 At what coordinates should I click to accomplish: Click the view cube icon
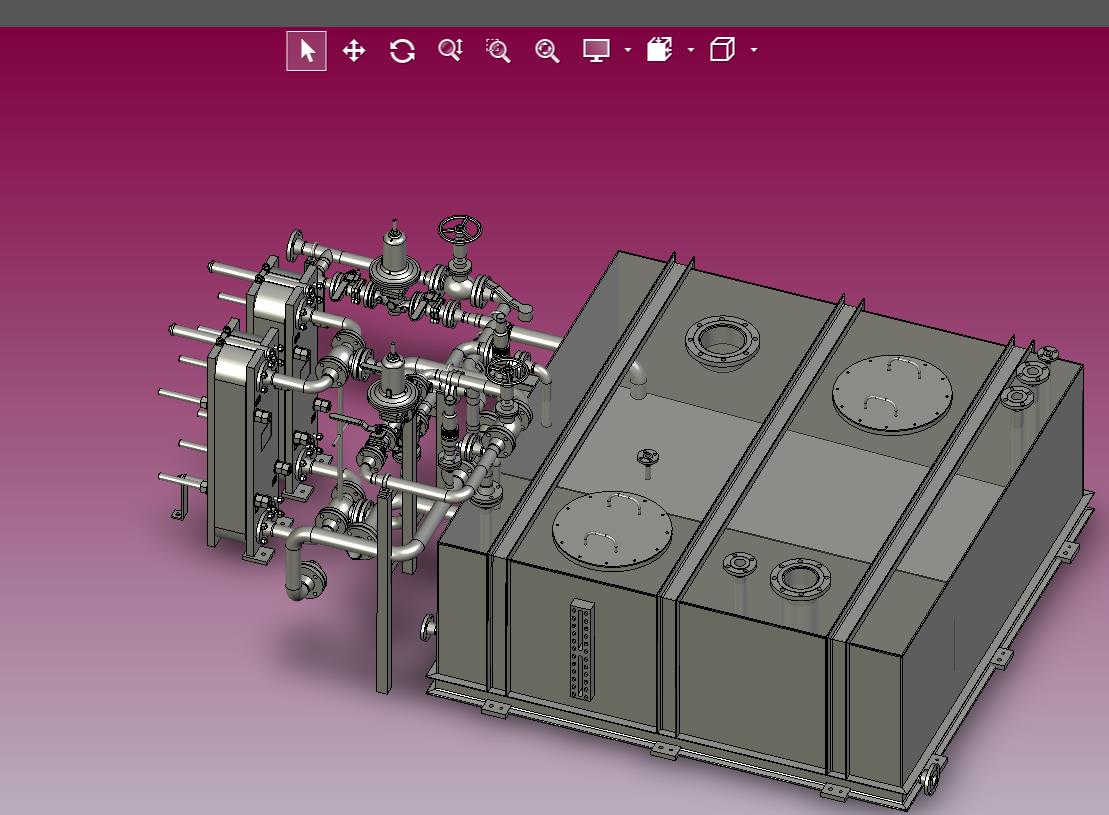[x=722, y=50]
